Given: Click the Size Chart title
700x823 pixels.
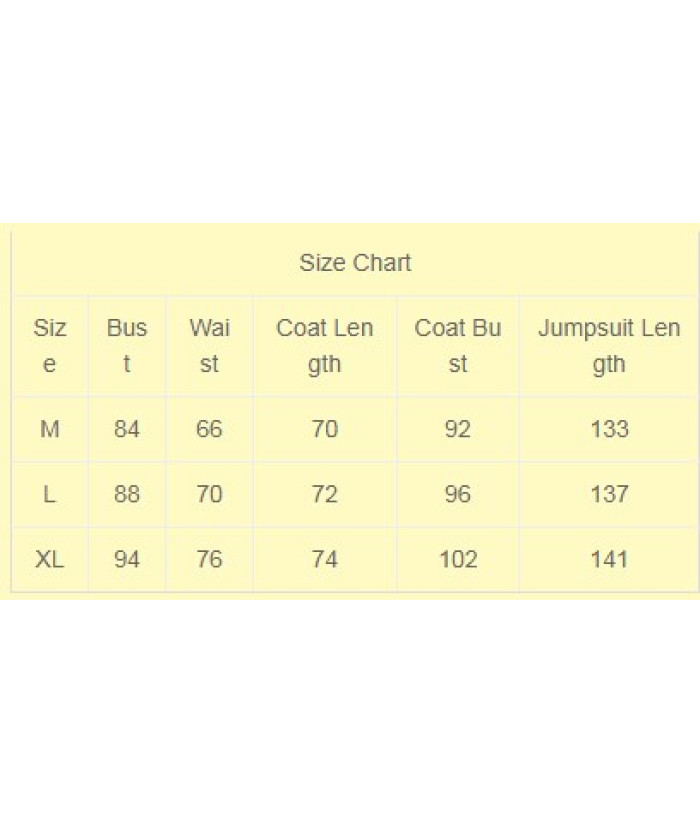Looking at the screenshot, I should click(x=355, y=262).
